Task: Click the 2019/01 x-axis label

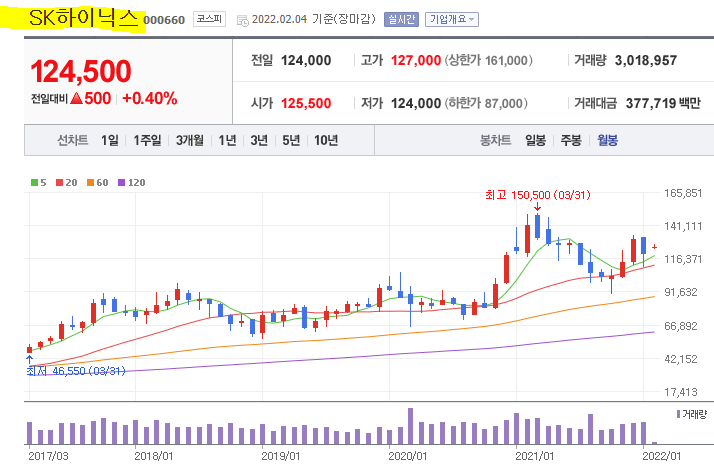Action: 280,456
